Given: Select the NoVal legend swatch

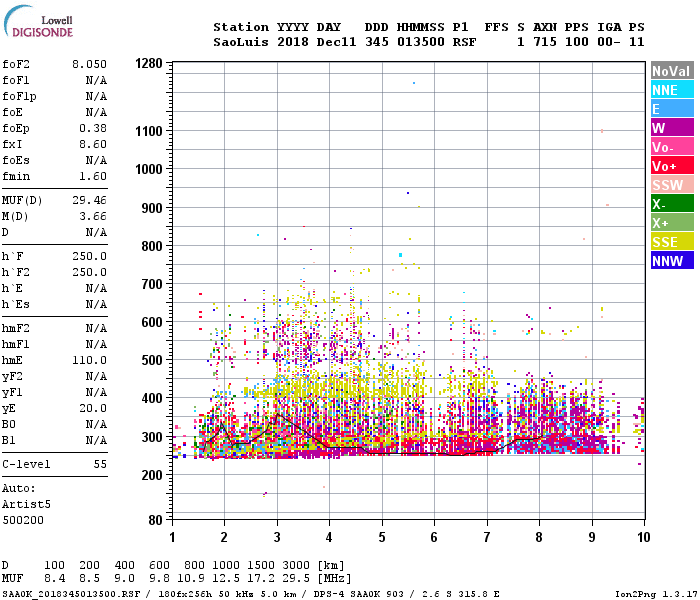Looking at the screenshot, I should tap(672, 71).
